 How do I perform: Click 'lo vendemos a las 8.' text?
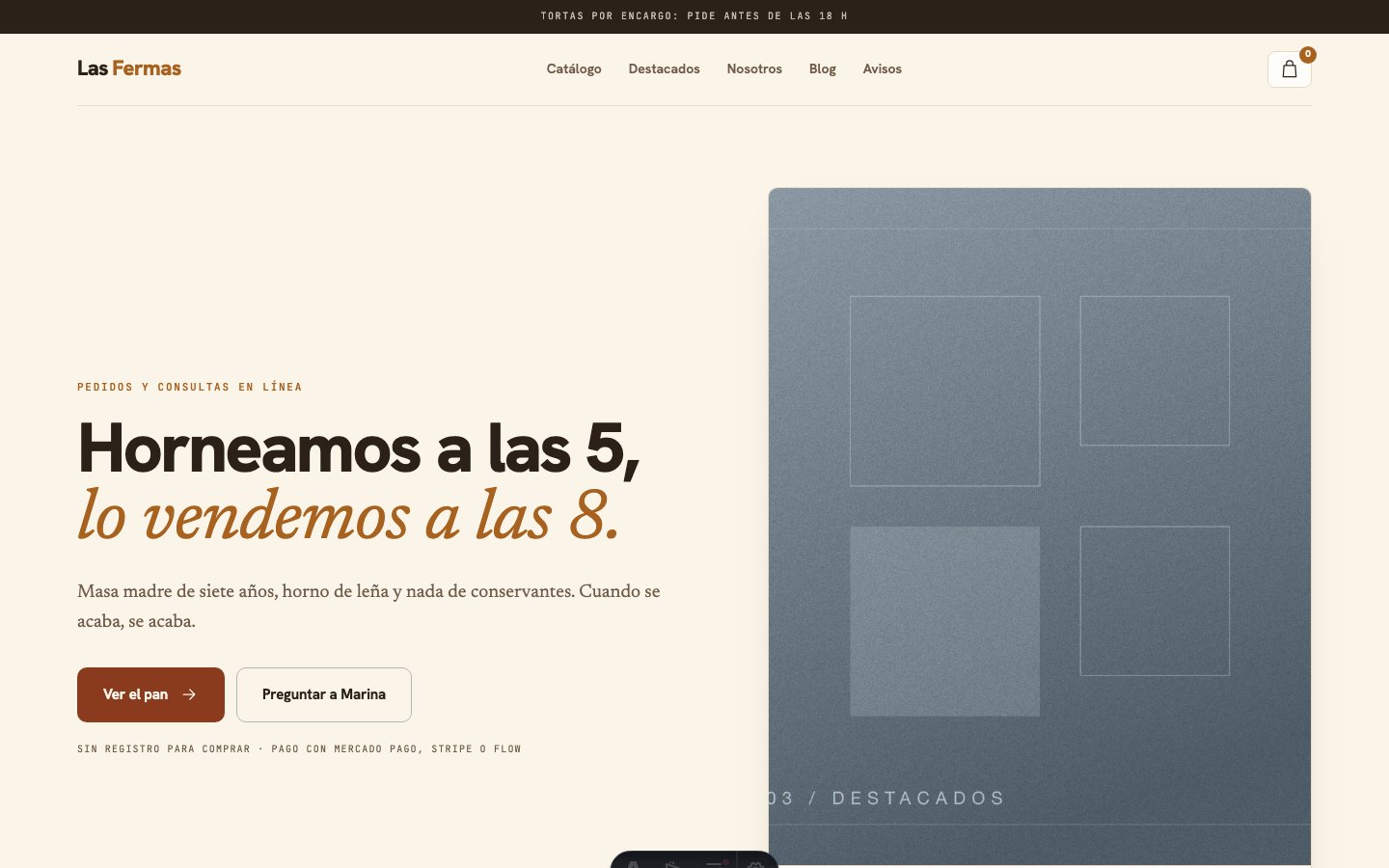(348, 515)
